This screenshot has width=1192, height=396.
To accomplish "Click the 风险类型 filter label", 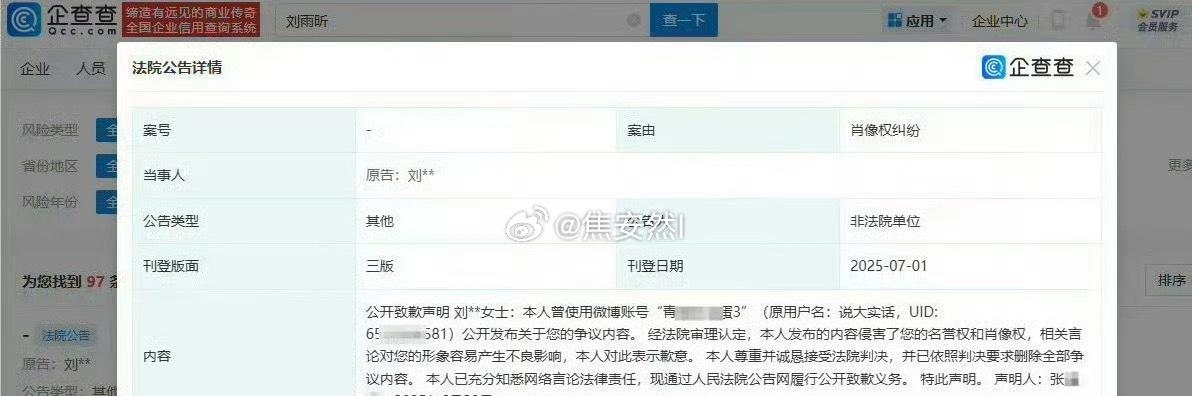I will coord(49,130).
